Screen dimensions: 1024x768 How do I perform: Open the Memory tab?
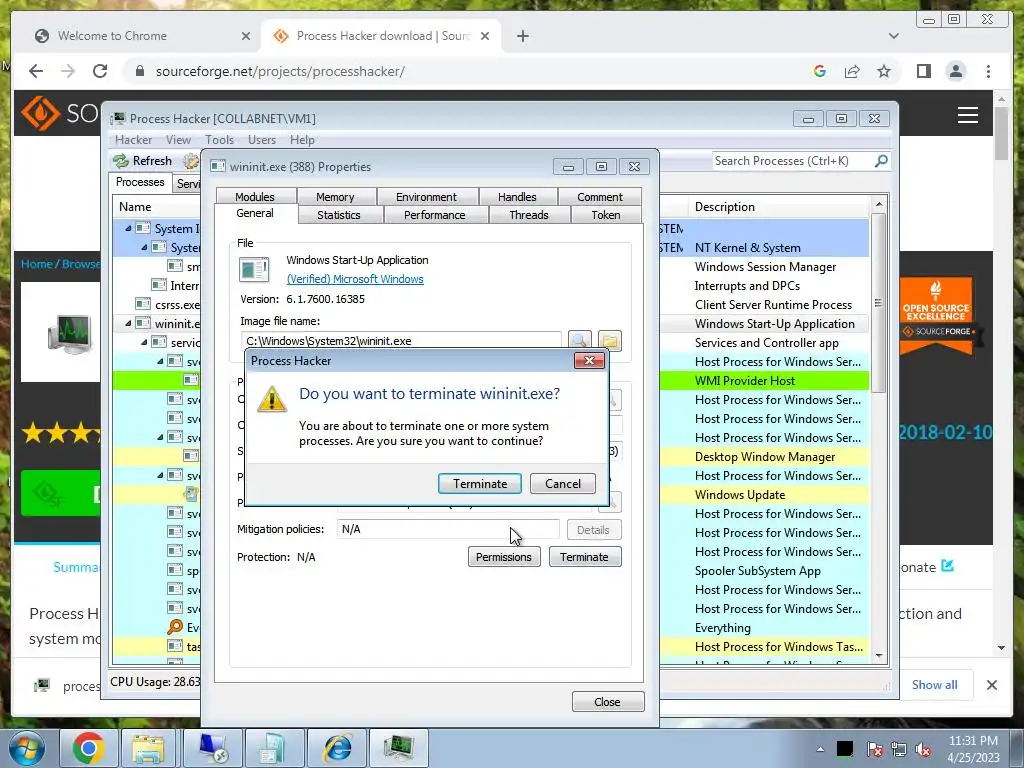(x=335, y=197)
